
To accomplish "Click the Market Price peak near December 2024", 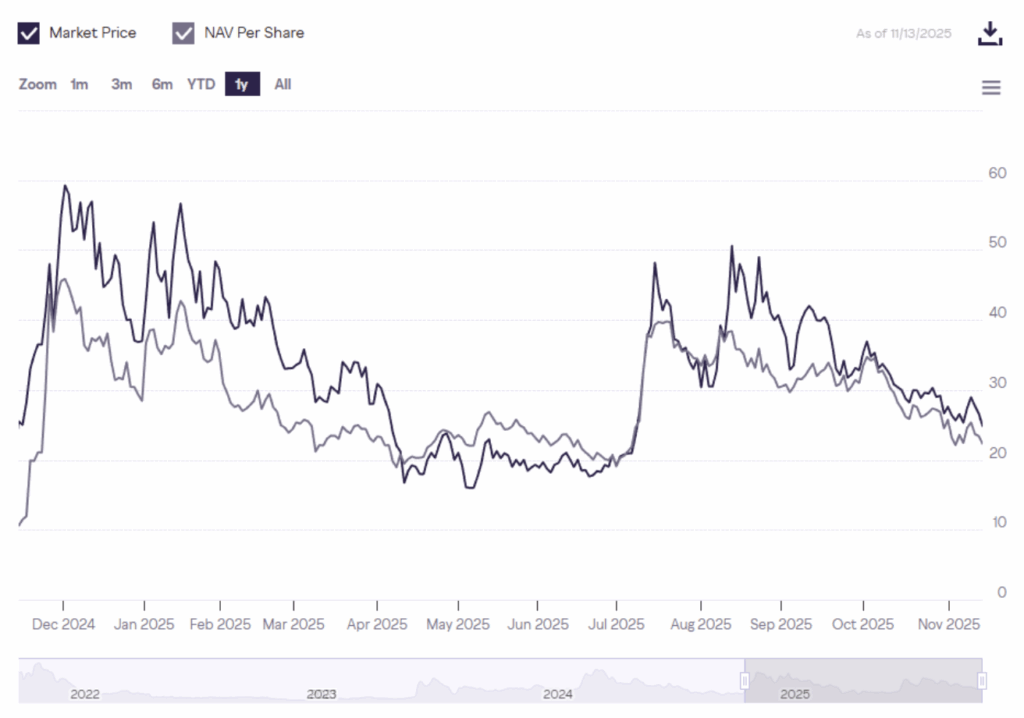I will pyautogui.click(x=65, y=186).
